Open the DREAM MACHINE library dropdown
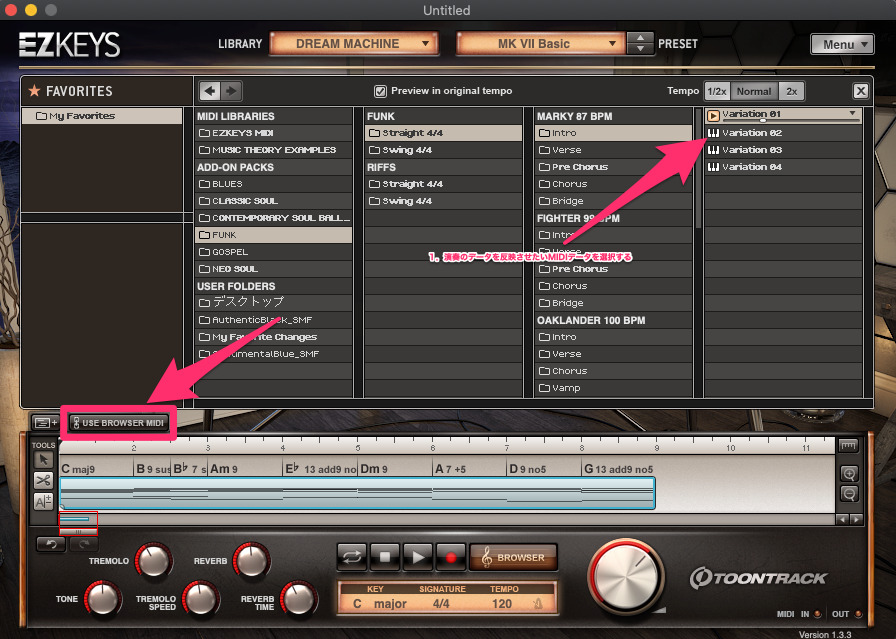The width and height of the screenshot is (896, 639). pos(353,44)
